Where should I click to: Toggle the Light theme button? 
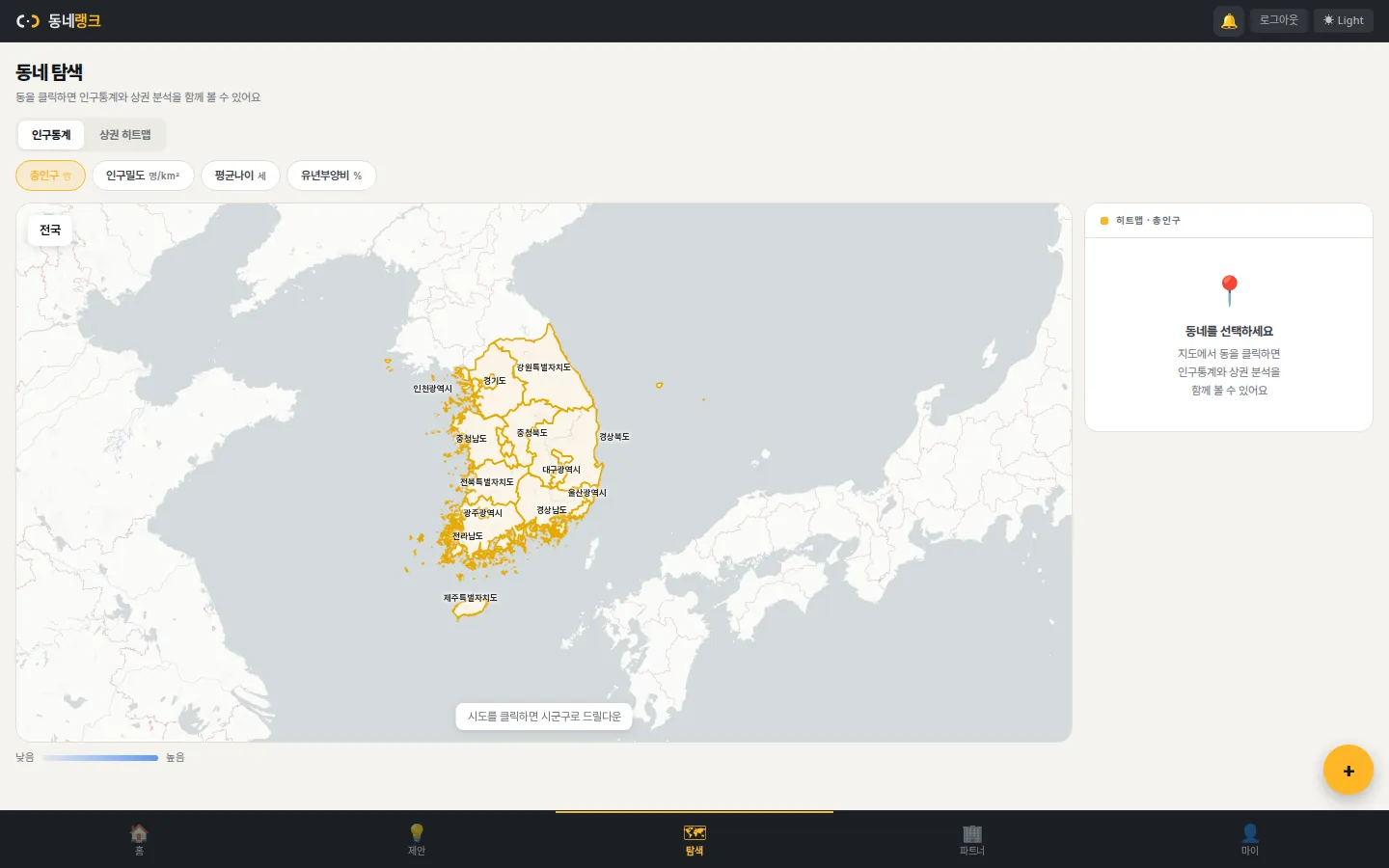(x=1343, y=20)
